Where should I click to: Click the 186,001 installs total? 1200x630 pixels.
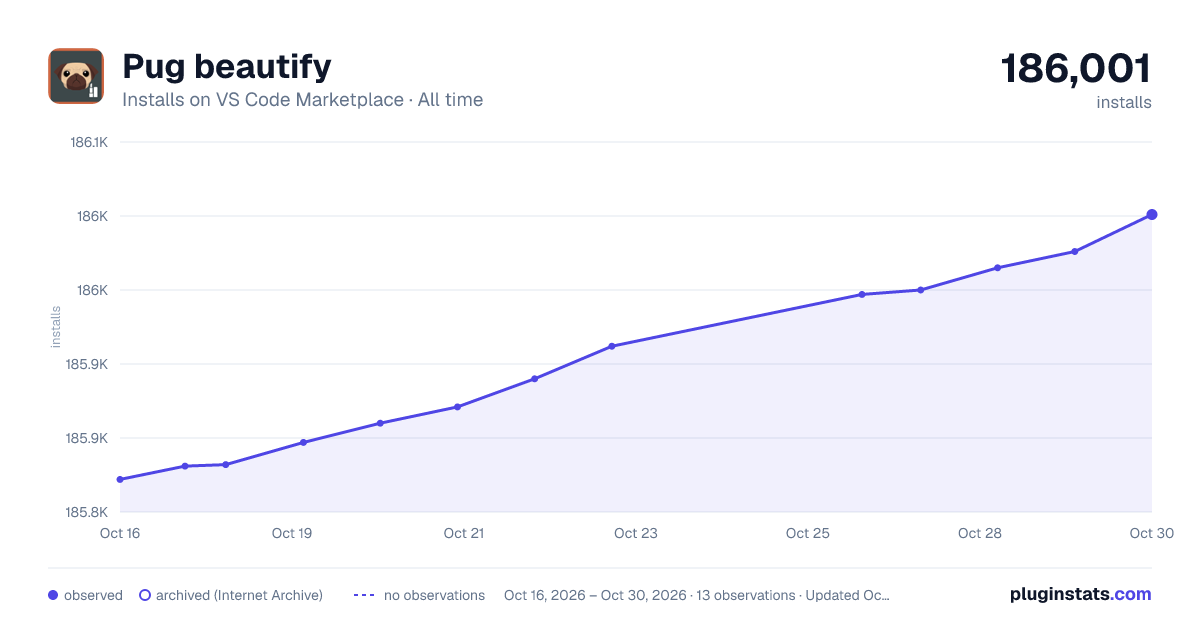[x=1076, y=69]
